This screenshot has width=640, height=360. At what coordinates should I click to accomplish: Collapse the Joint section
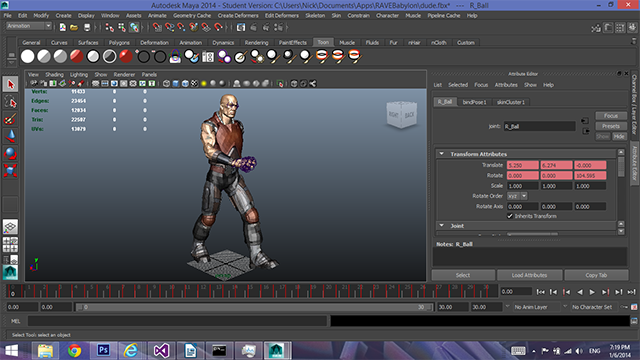[442, 225]
